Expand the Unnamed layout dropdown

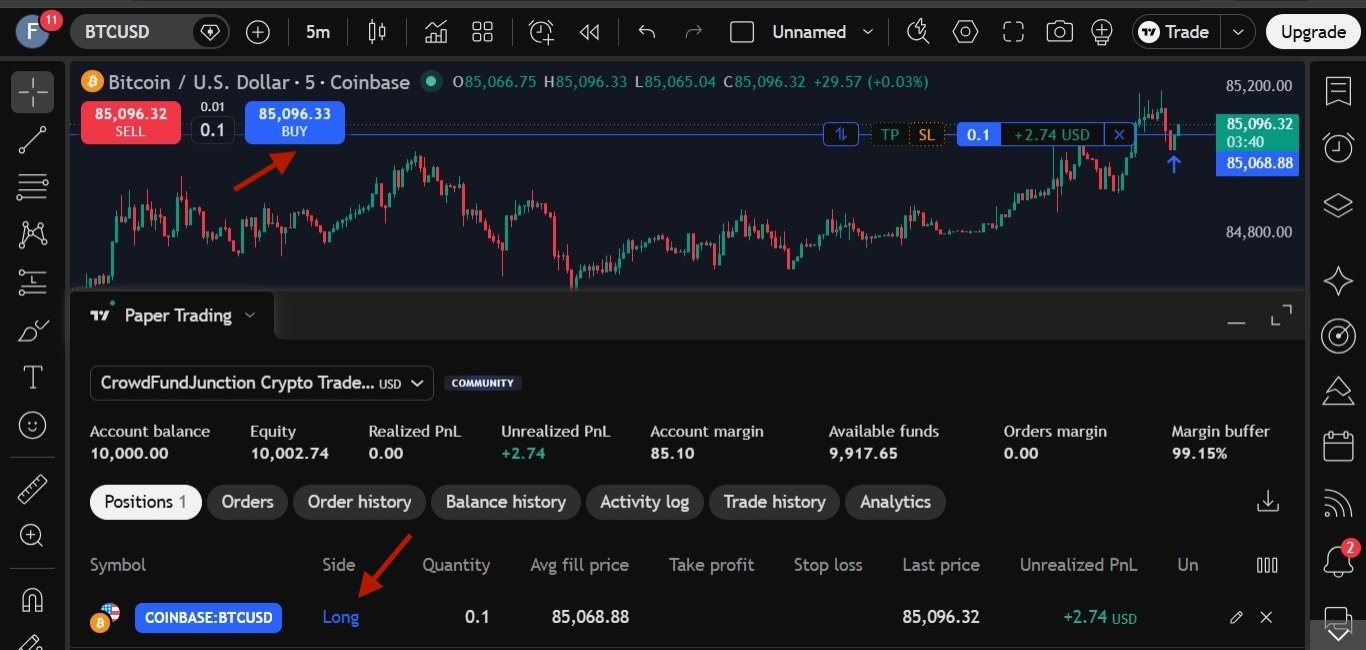pos(868,32)
